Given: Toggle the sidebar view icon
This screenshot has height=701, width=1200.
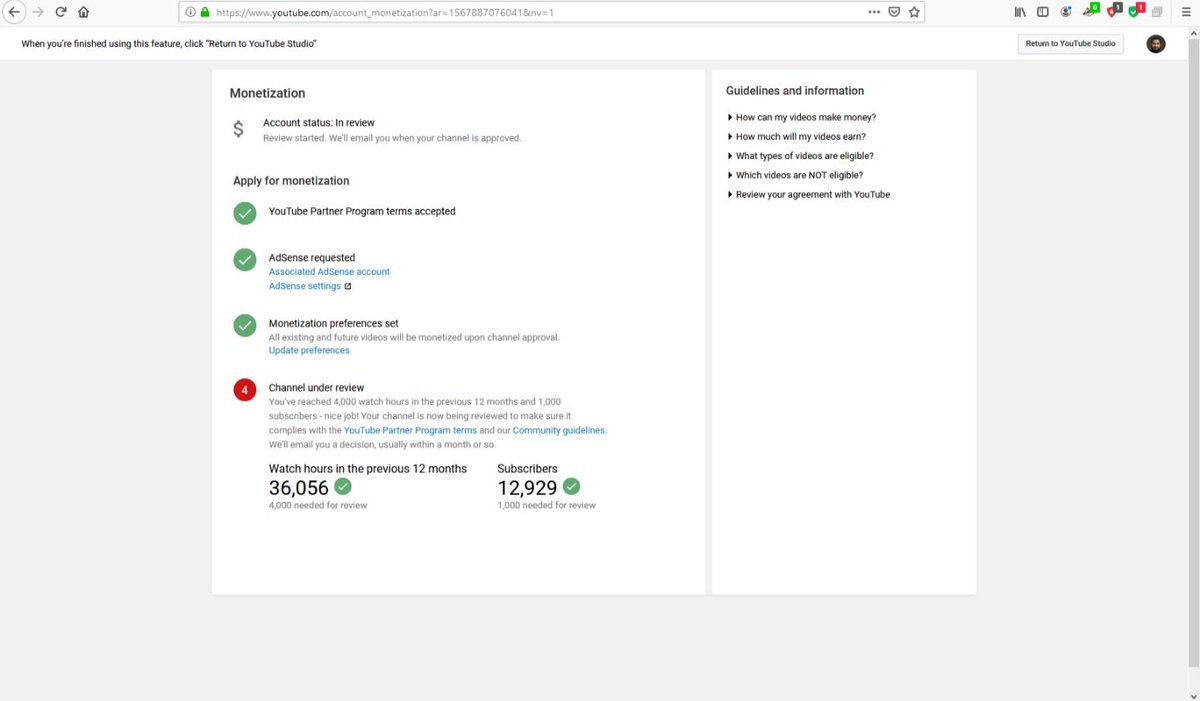Looking at the screenshot, I should click(1043, 13).
